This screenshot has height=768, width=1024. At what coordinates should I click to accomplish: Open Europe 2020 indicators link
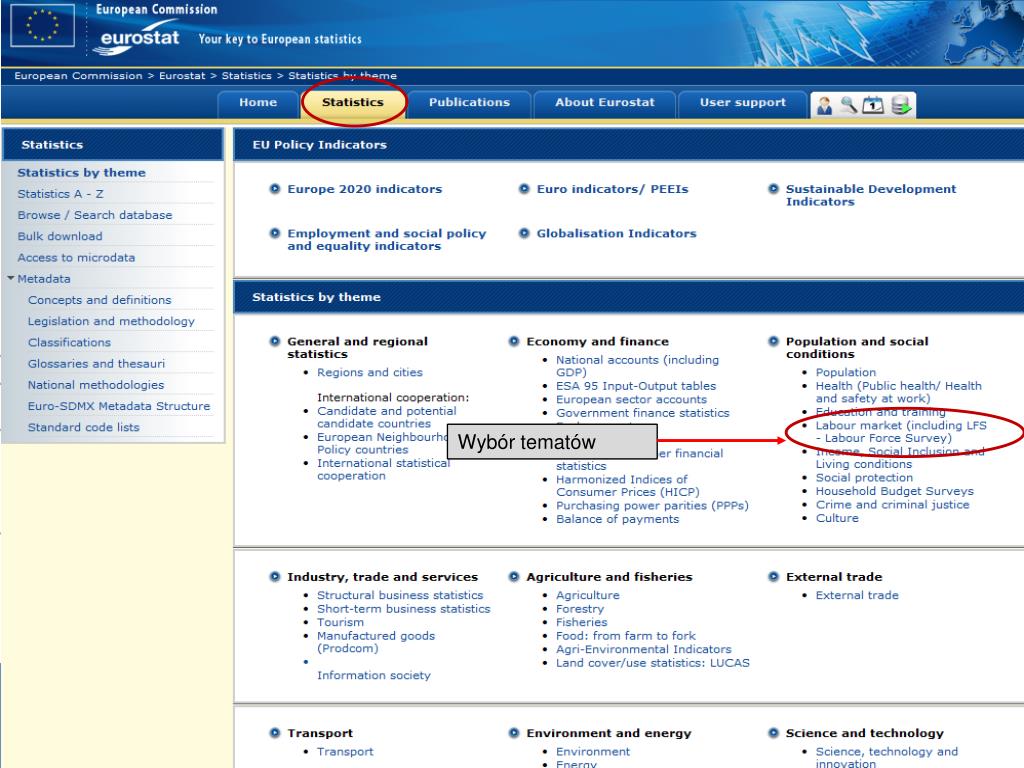click(x=364, y=189)
